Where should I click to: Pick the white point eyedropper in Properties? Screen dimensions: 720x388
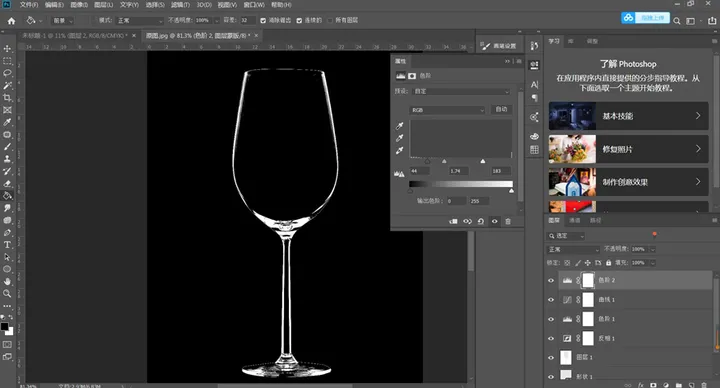point(399,151)
